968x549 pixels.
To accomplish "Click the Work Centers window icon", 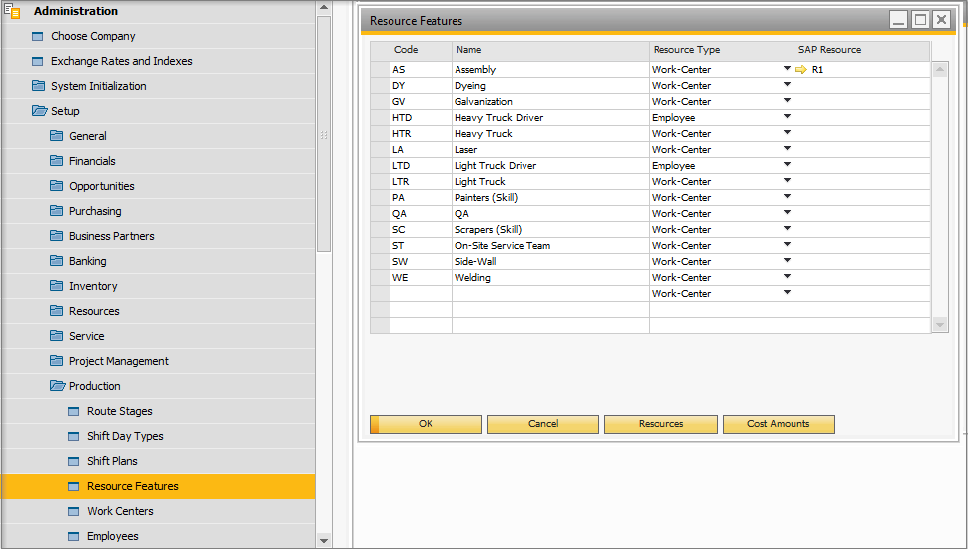I will point(74,511).
